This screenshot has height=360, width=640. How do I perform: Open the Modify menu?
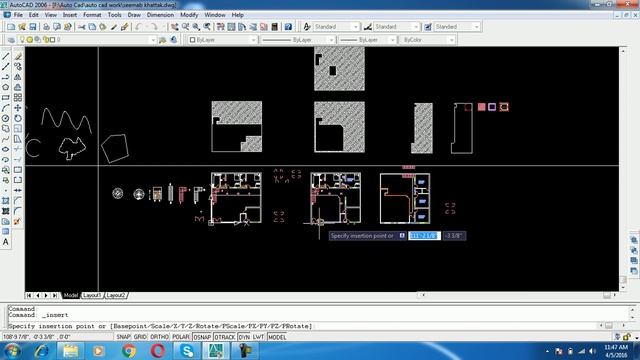click(189, 15)
